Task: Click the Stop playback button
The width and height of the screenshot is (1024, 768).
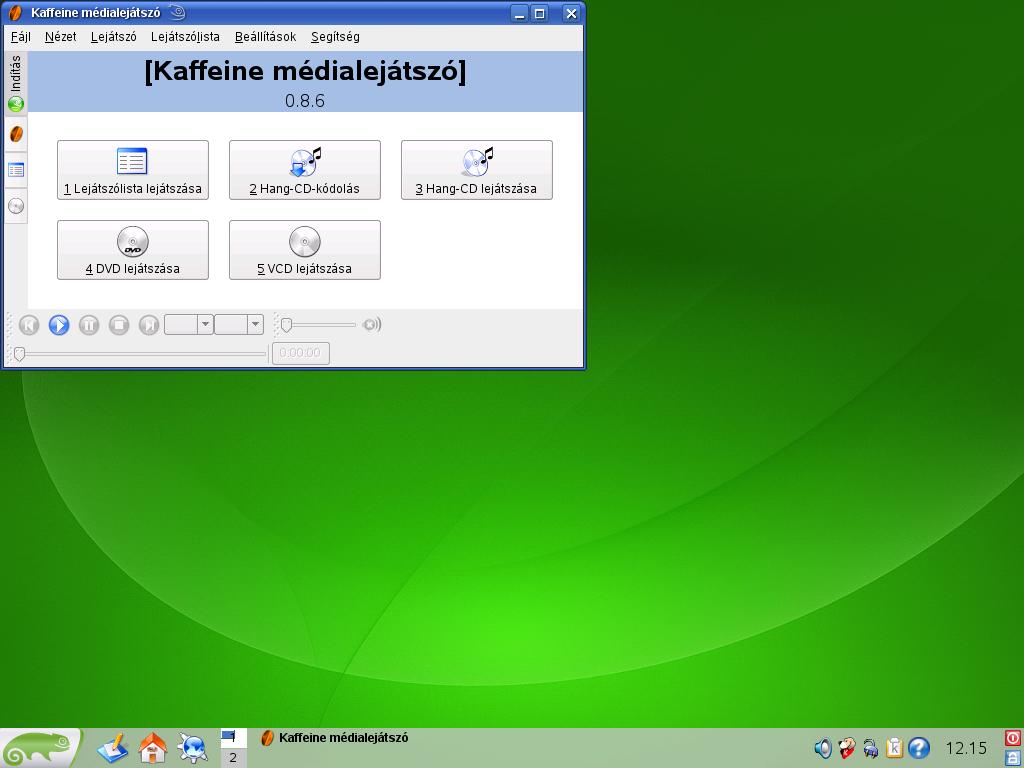Action: 119,325
